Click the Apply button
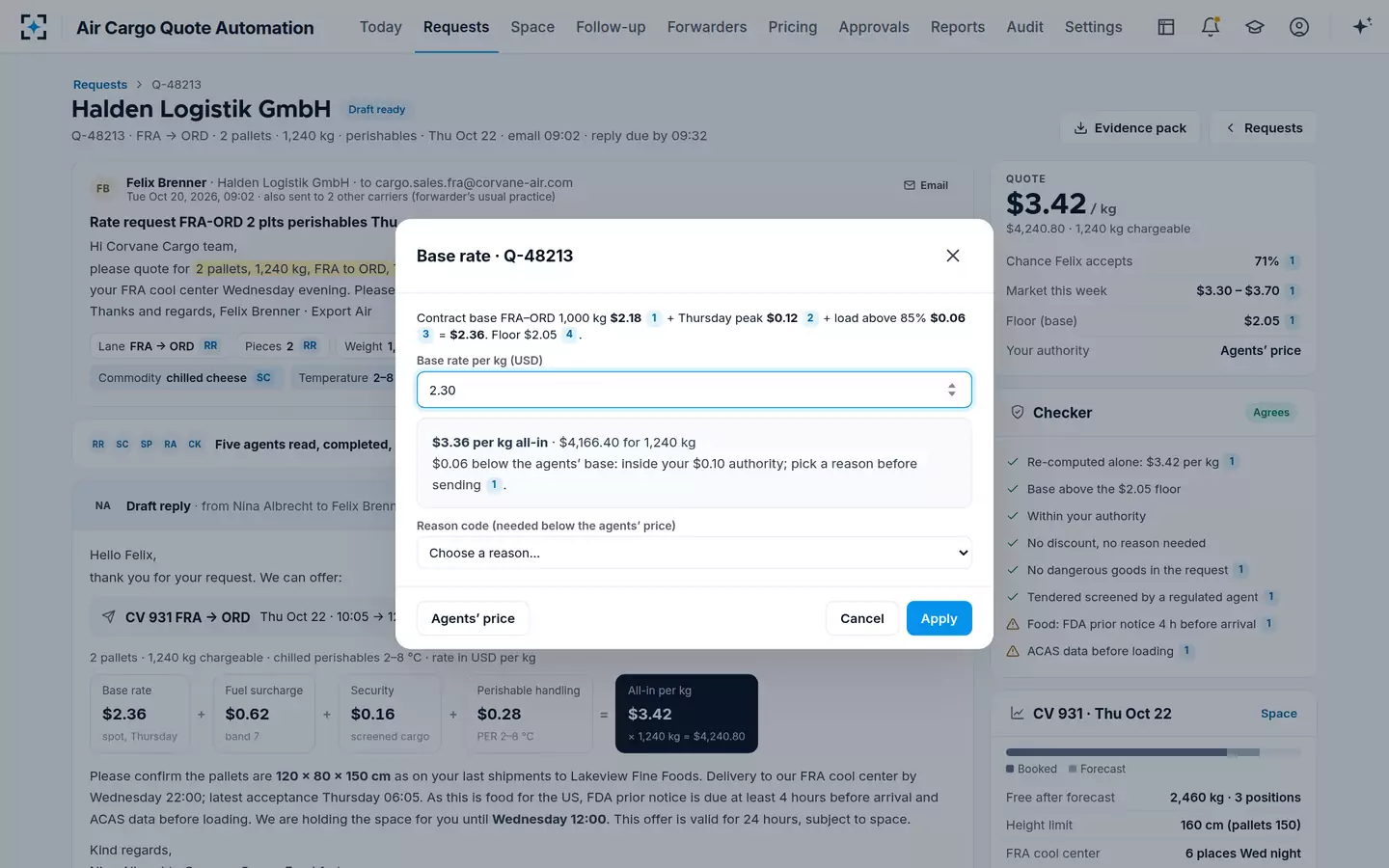1389x868 pixels. [939, 618]
